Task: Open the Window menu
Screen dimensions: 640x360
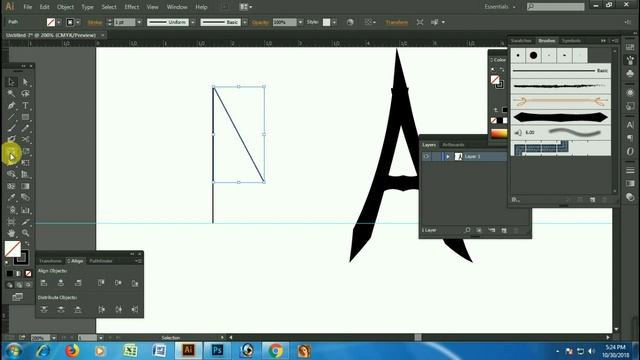Action: coord(177,7)
